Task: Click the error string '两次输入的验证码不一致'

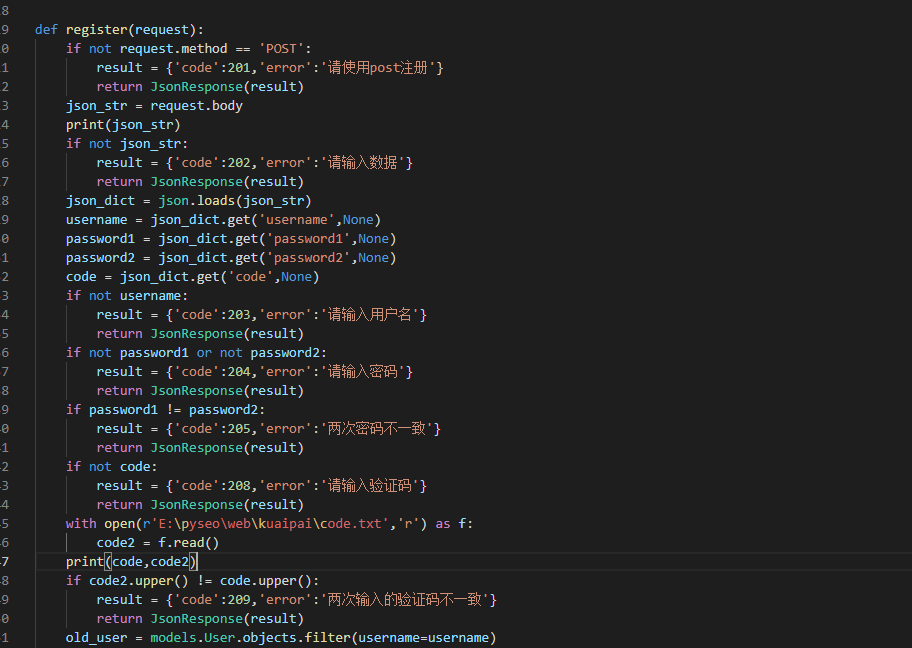Action: [405, 600]
